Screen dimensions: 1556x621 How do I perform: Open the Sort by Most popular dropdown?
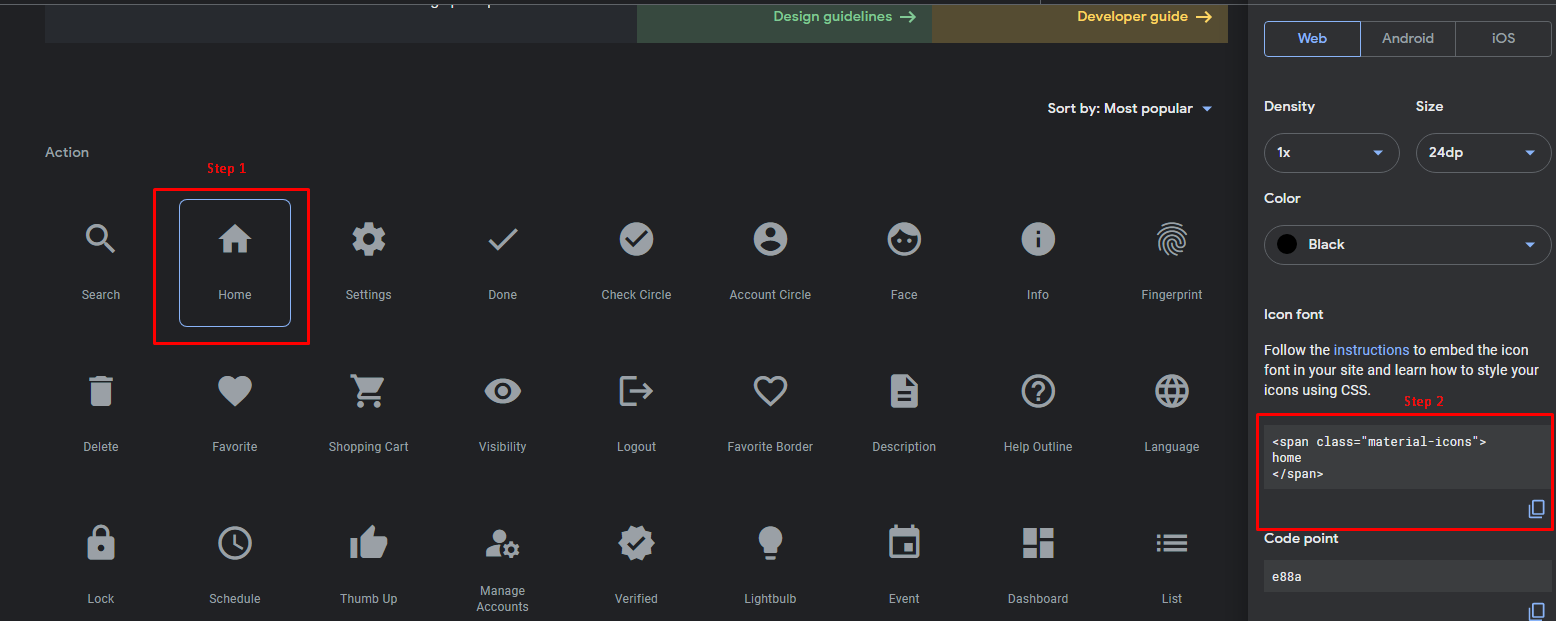(1130, 108)
